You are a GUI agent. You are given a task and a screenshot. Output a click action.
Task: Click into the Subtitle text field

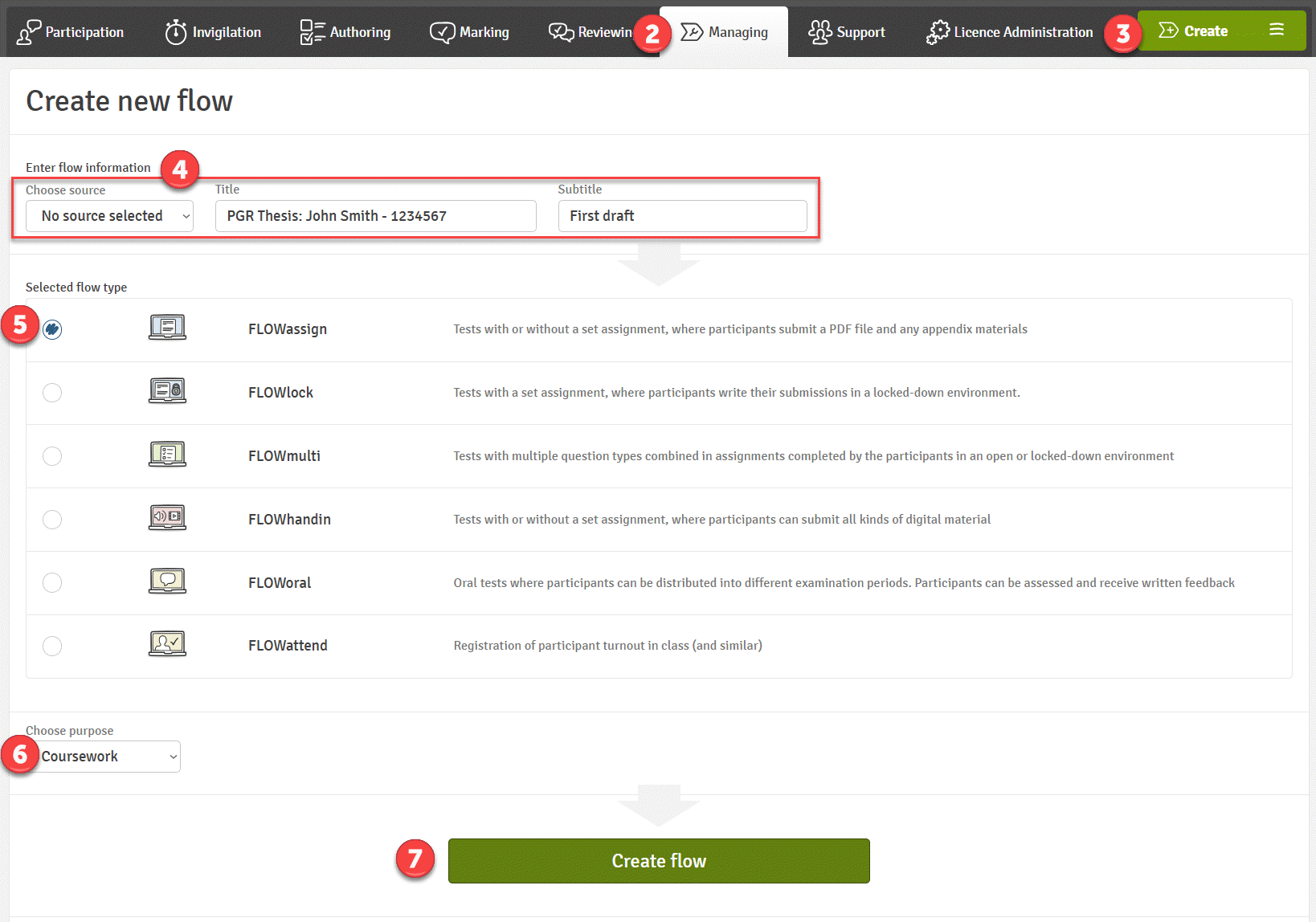pos(682,216)
